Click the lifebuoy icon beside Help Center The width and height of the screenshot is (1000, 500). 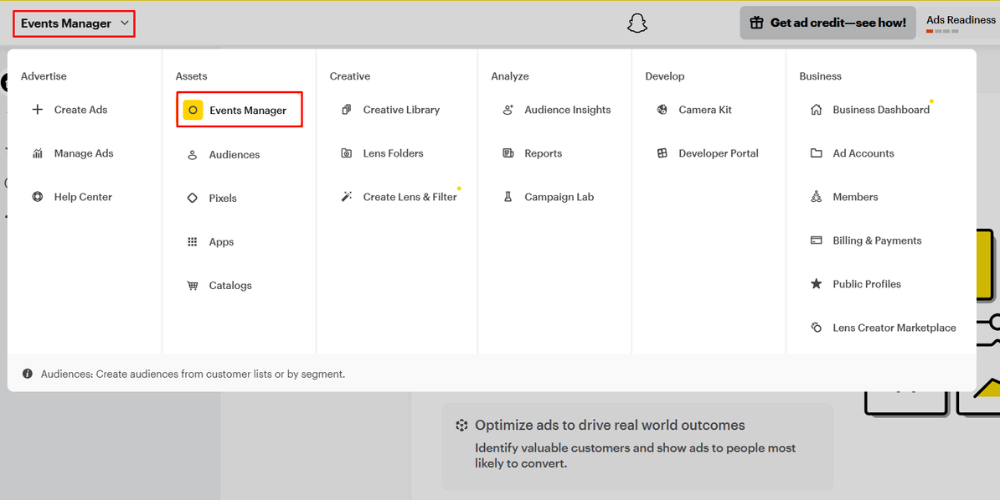(x=38, y=197)
